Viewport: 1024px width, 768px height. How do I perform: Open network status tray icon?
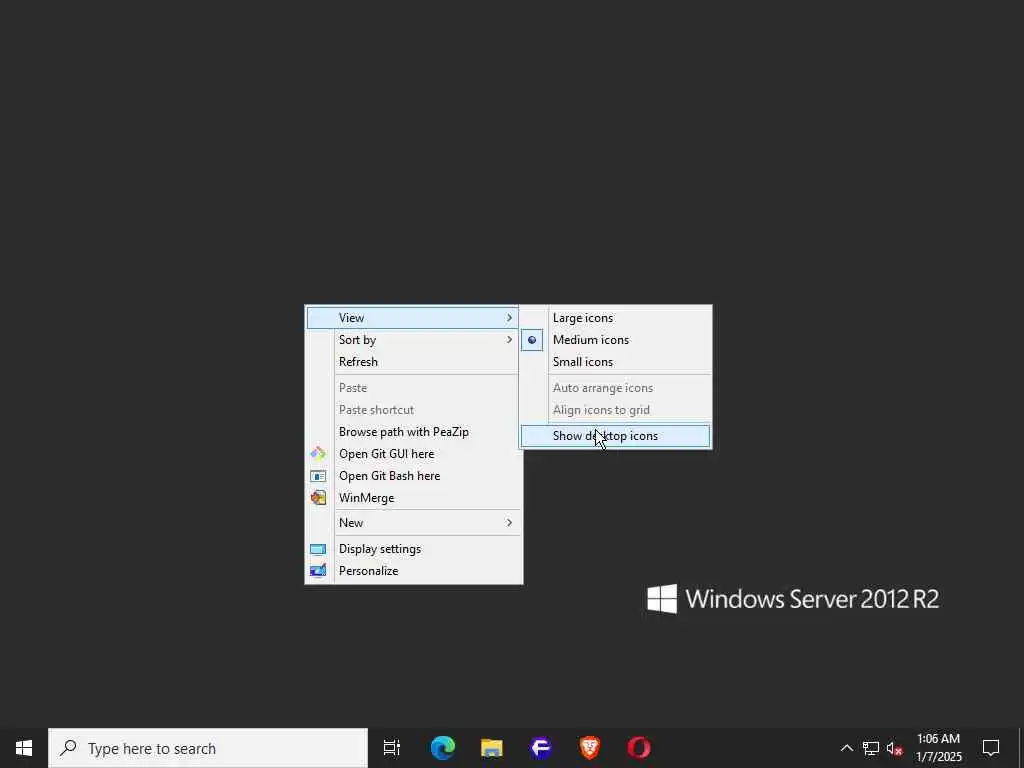[x=871, y=748]
